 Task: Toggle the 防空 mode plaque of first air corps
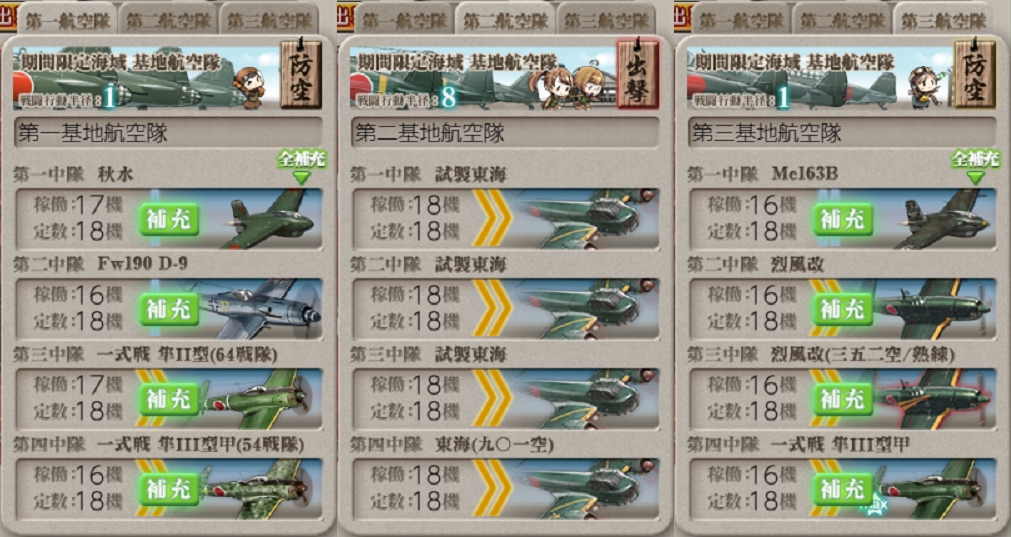click(300, 74)
